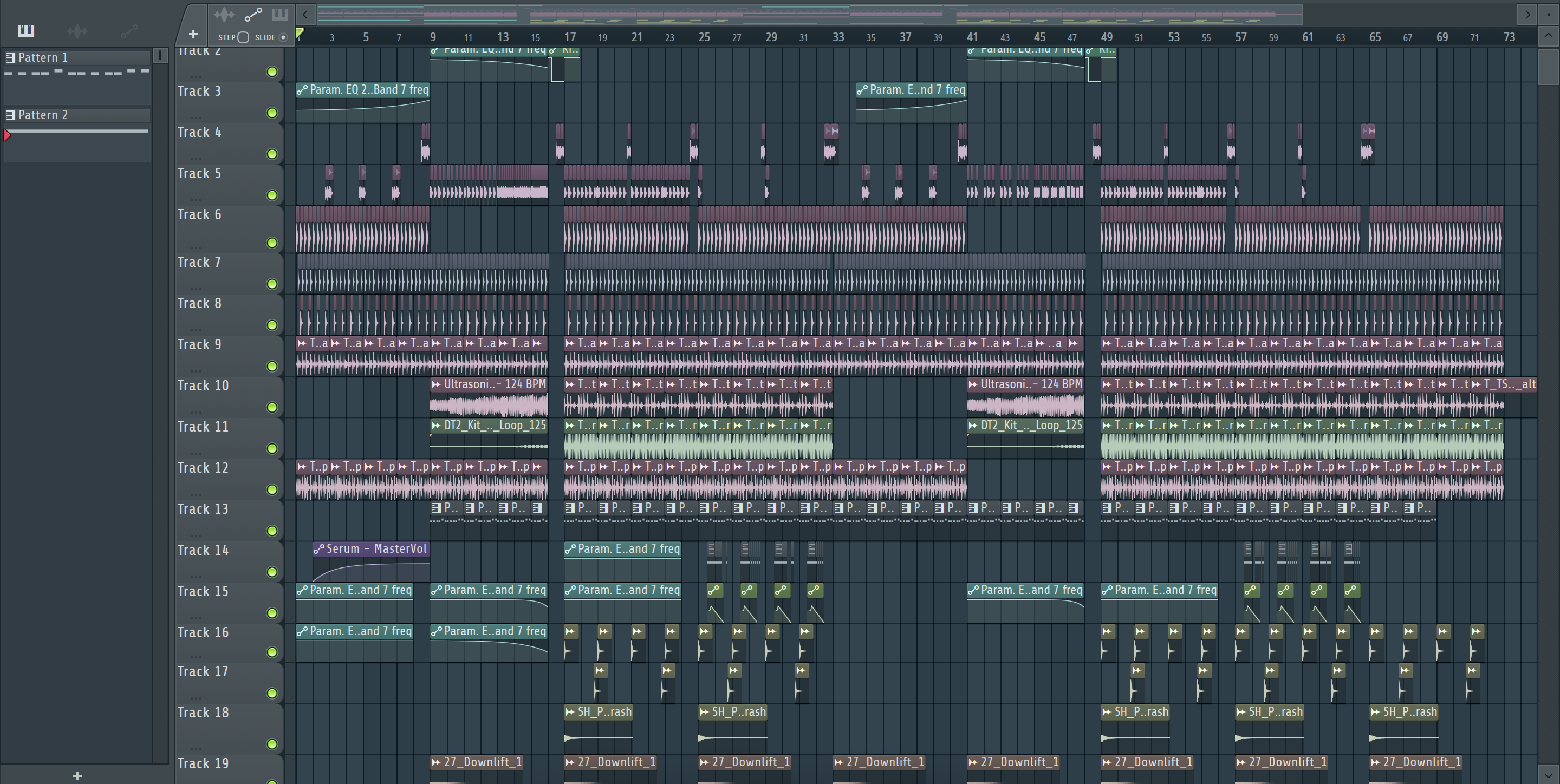Mute Track 18 using its green LED
Image resolution: width=1560 pixels, height=784 pixels.
click(272, 744)
